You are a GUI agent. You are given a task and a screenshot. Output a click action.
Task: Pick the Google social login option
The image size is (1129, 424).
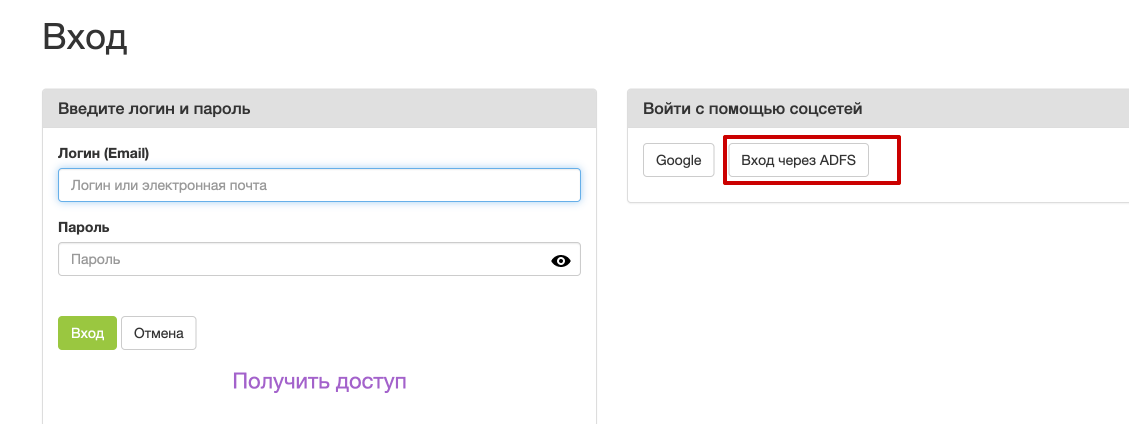coord(678,160)
